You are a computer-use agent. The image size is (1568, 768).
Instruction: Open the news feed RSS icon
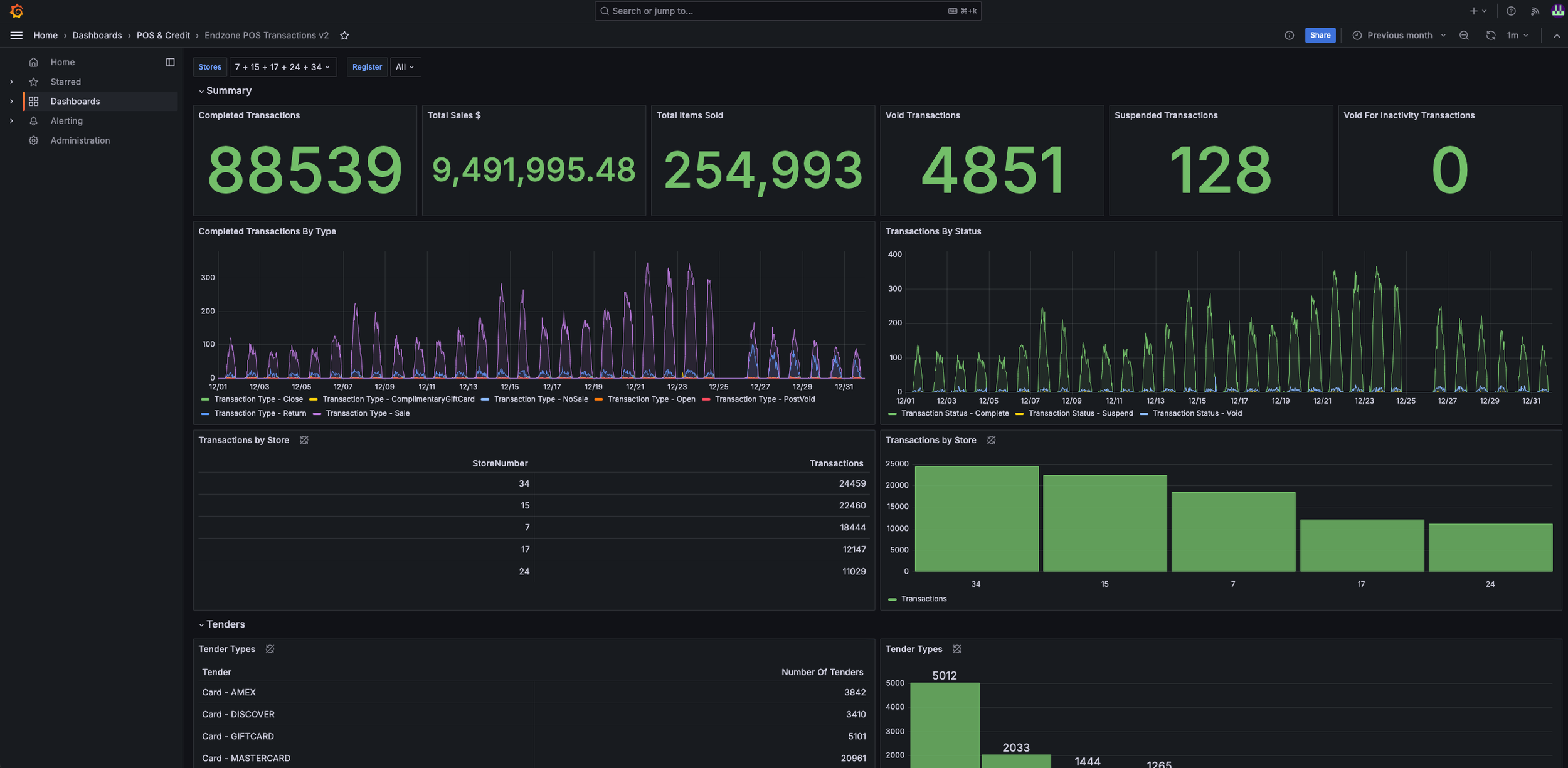pos(1535,11)
